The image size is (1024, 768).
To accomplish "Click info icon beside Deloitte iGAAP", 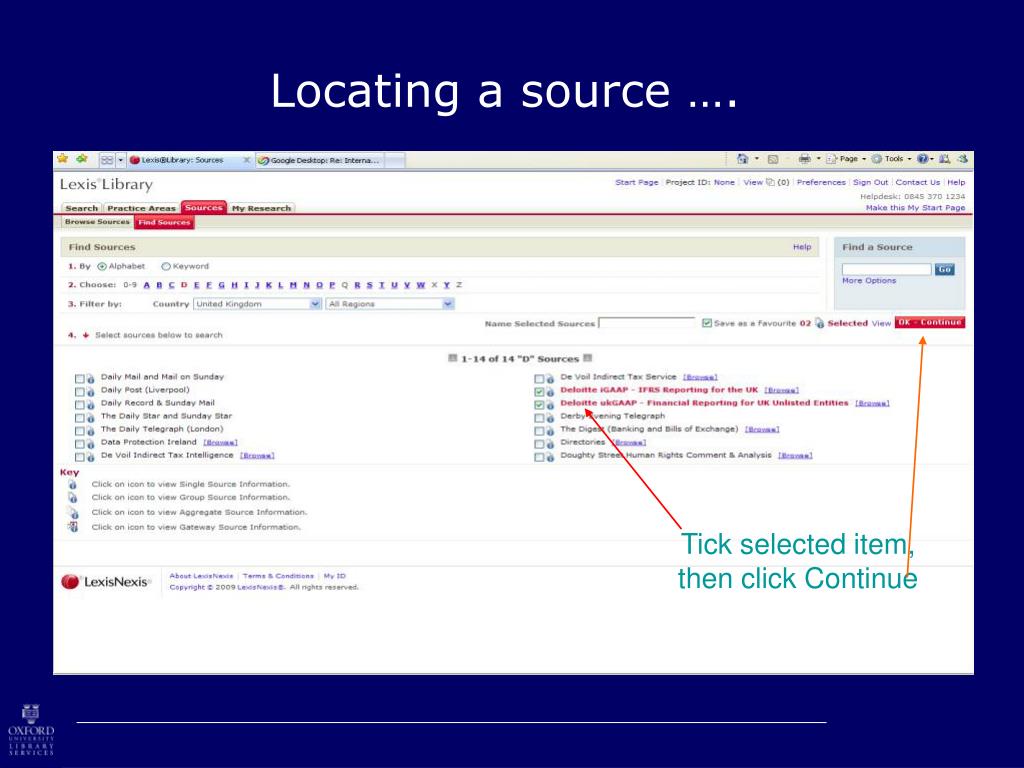I will 550,392.
